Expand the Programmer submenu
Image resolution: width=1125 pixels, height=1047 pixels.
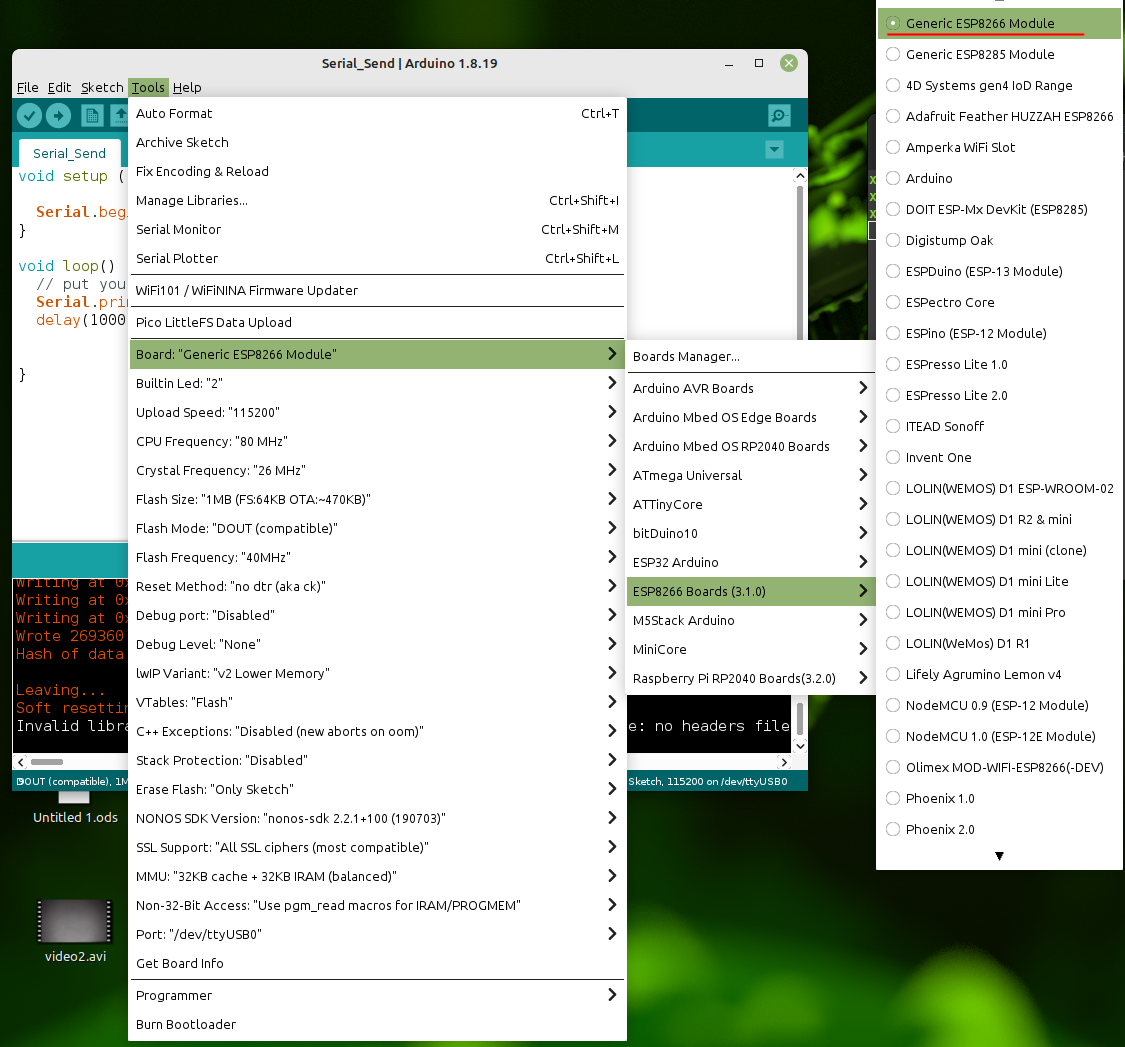377,995
